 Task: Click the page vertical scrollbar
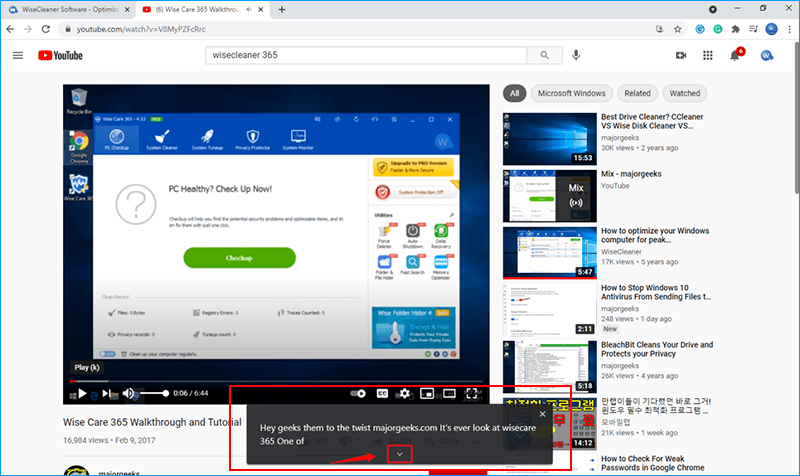click(796, 117)
